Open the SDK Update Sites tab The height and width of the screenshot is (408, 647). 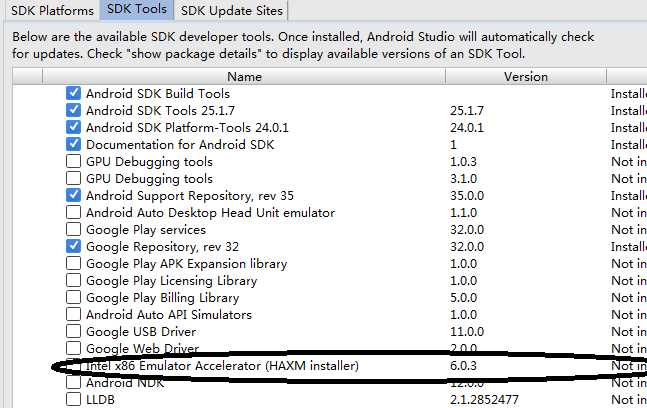[x=231, y=11]
